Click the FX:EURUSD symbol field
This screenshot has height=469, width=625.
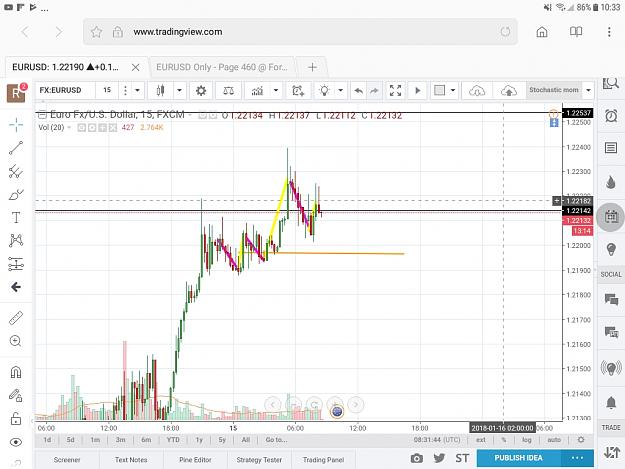(x=65, y=90)
